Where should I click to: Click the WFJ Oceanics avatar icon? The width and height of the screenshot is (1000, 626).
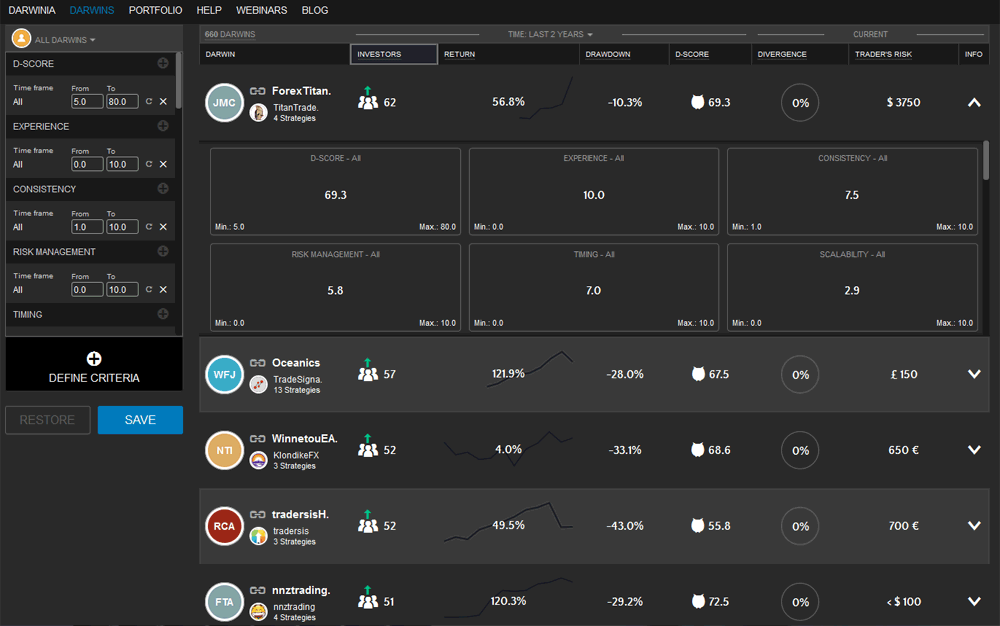point(224,375)
